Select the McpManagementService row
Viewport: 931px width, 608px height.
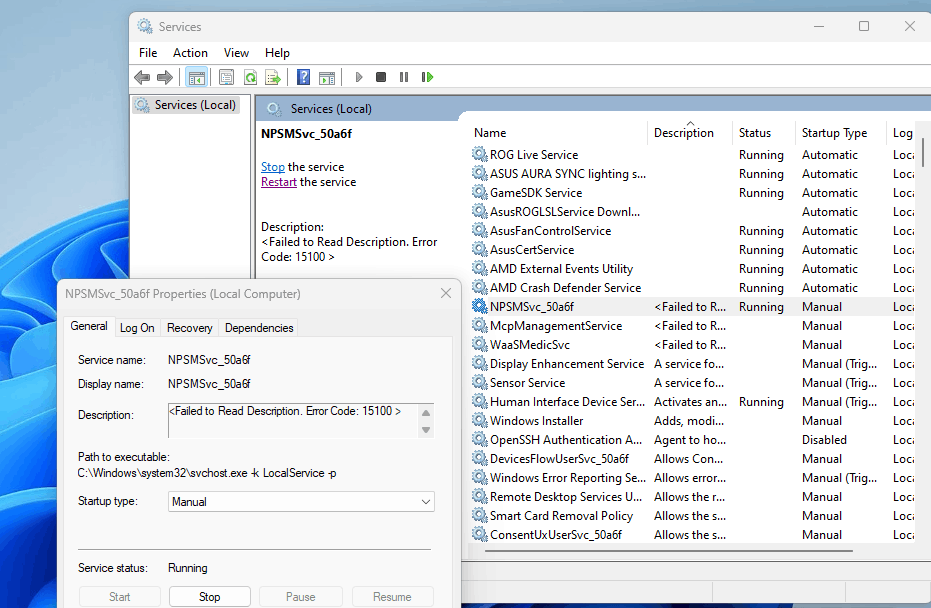click(x=692, y=325)
